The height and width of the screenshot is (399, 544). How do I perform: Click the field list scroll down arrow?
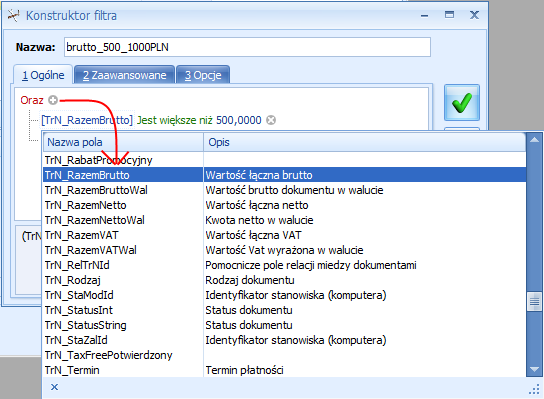(x=534, y=370)
